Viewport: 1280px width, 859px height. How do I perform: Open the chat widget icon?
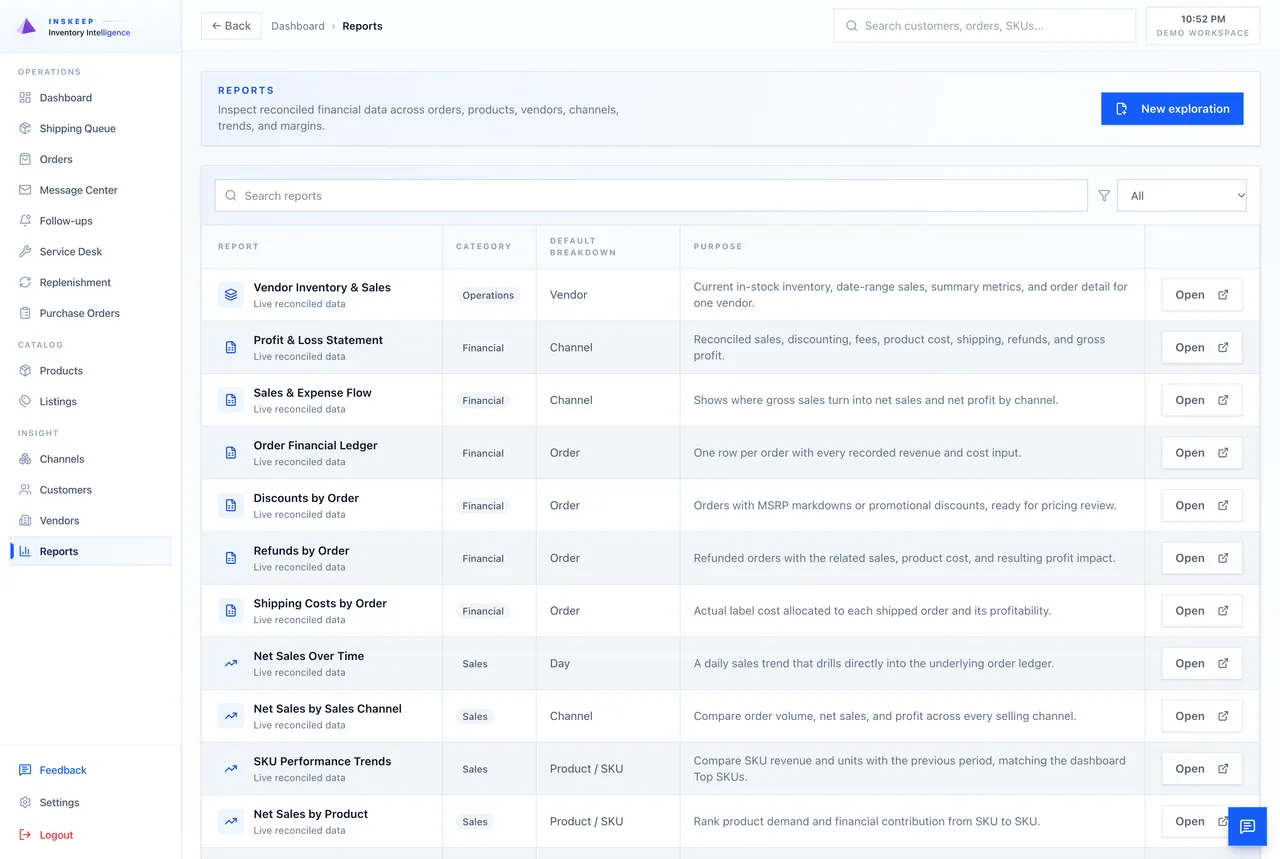coord(1247,826)
